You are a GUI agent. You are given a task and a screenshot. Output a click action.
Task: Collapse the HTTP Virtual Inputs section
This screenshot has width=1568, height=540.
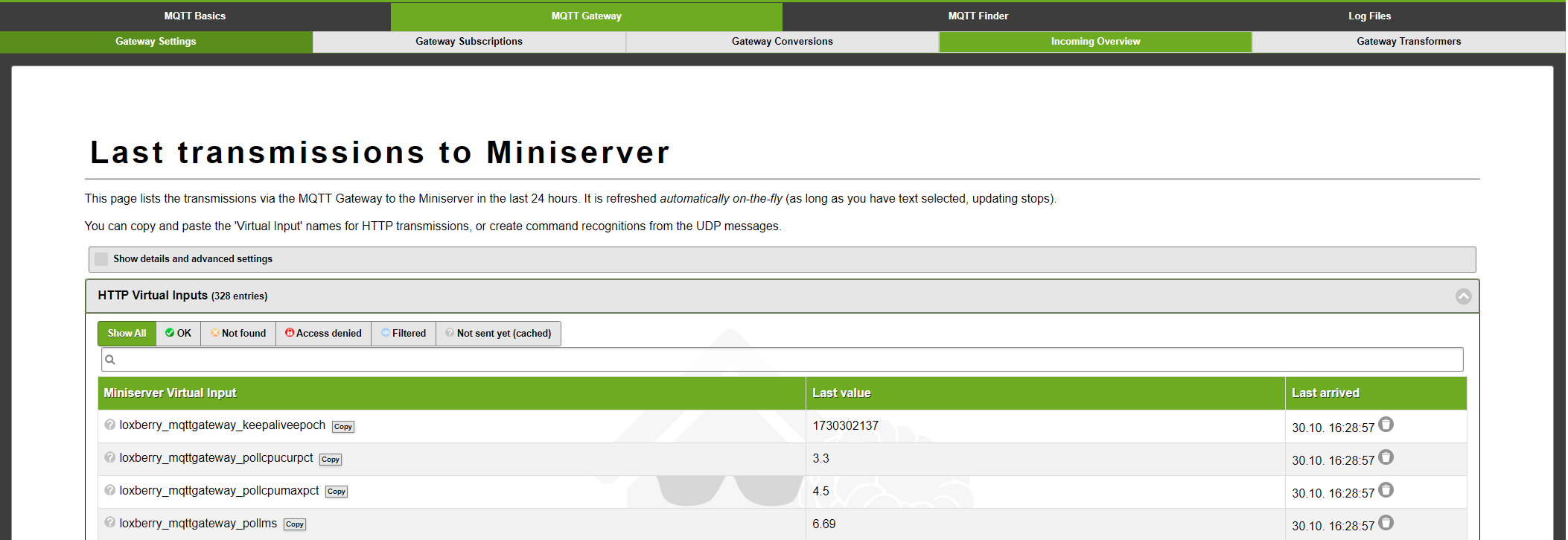click(1463, 296)
